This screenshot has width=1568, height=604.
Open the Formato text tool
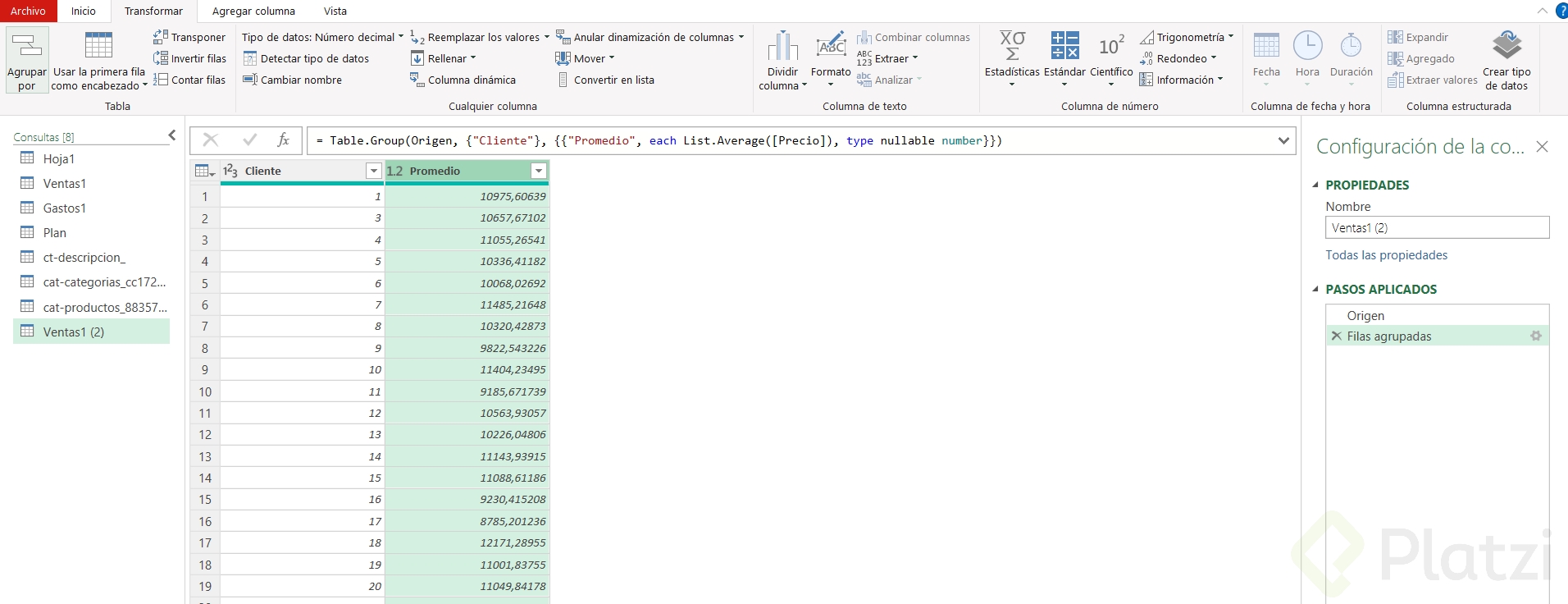pos(831,58)
